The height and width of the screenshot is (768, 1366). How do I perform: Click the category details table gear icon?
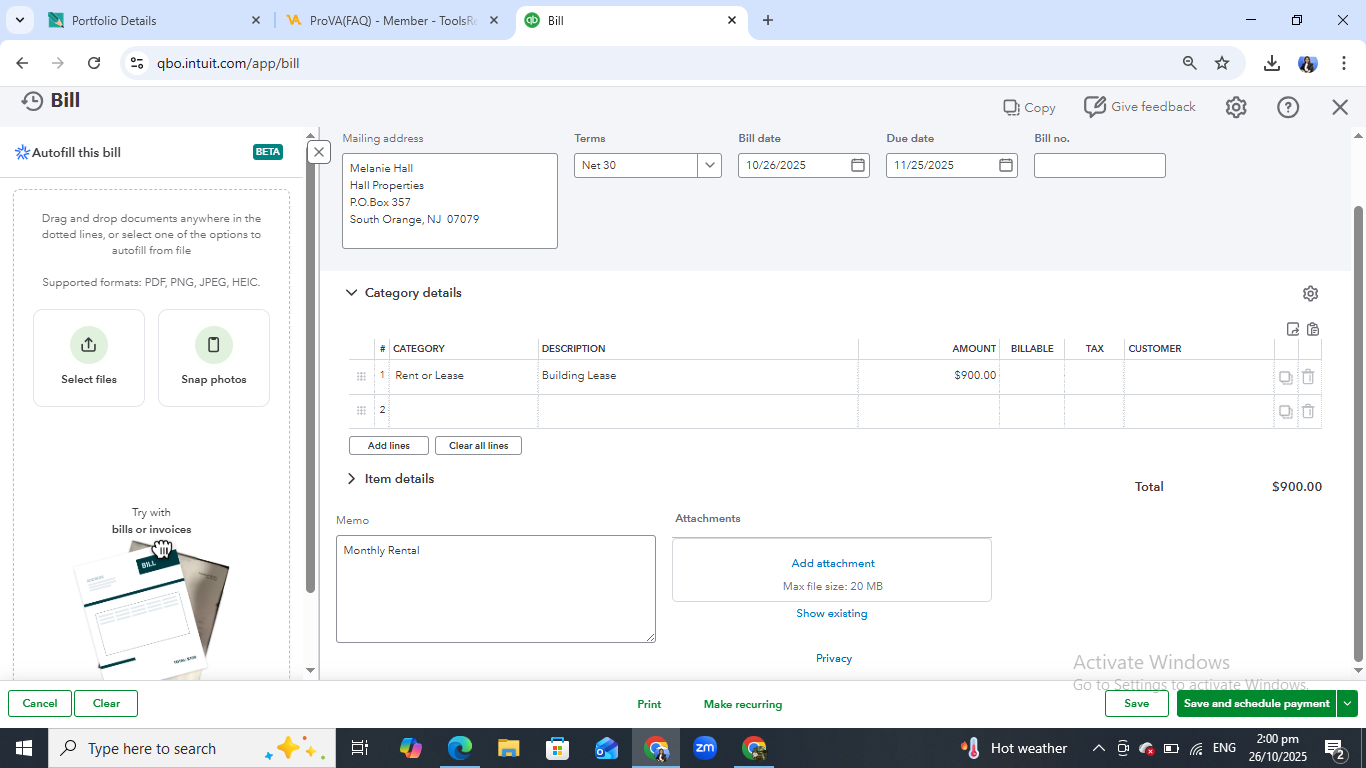coord(1310,293)
